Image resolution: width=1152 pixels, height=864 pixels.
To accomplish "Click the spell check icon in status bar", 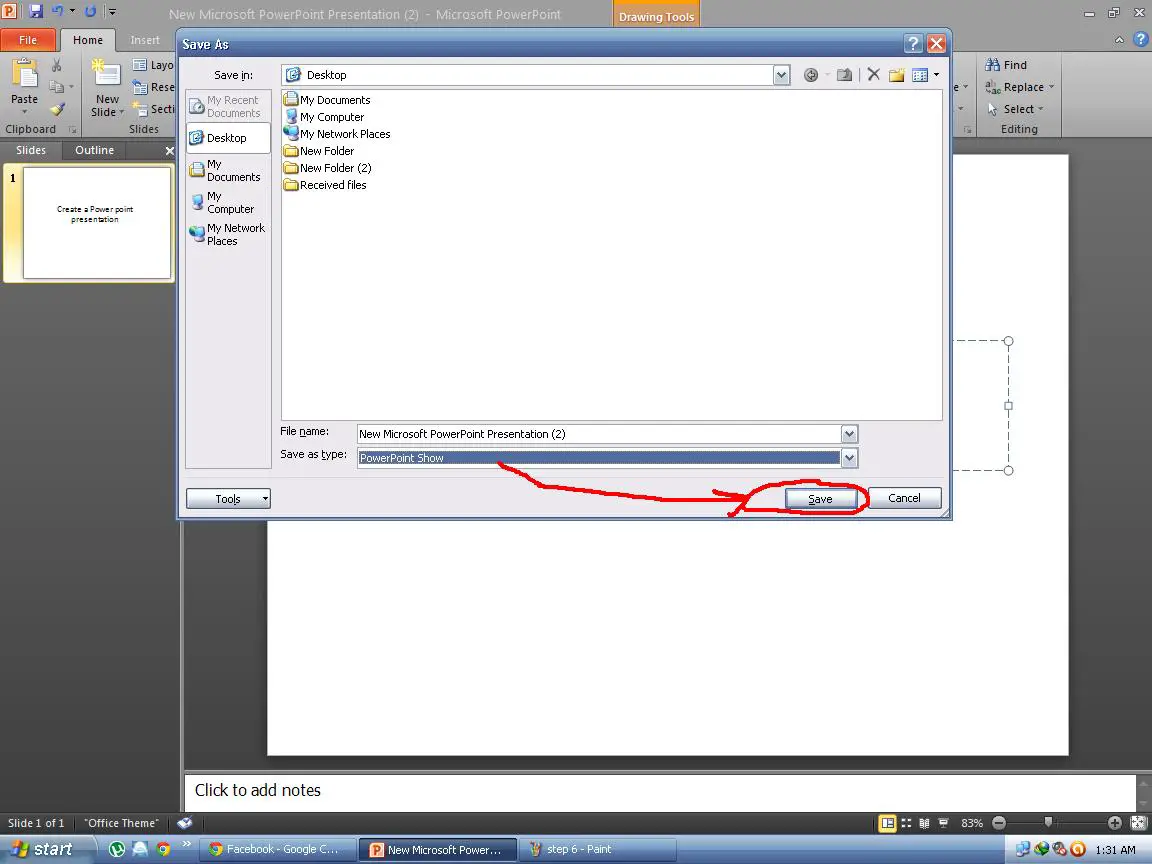I will (184, 823).
